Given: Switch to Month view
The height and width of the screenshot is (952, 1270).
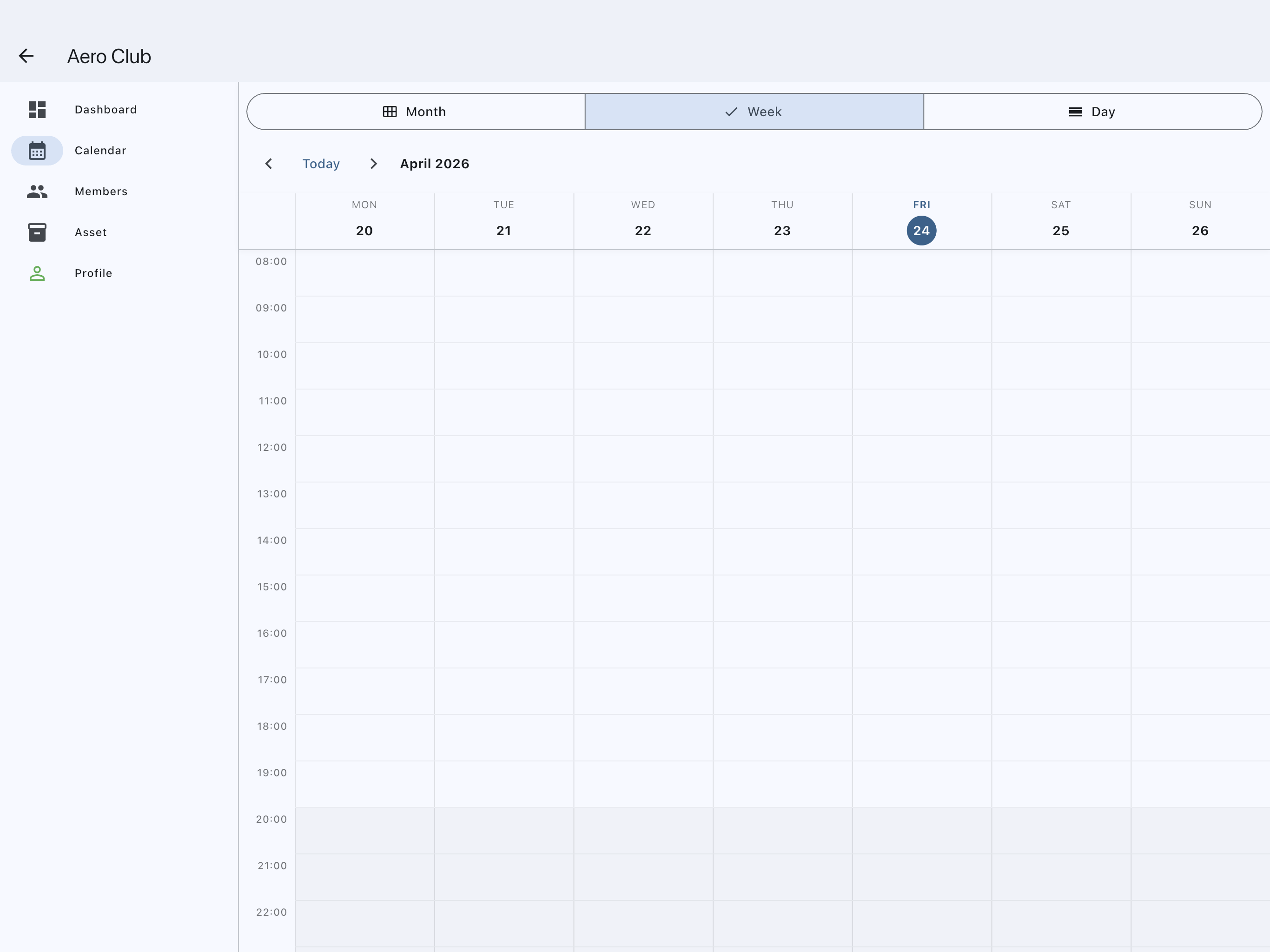Looking at the screenshot, I should tap(416, 112).
